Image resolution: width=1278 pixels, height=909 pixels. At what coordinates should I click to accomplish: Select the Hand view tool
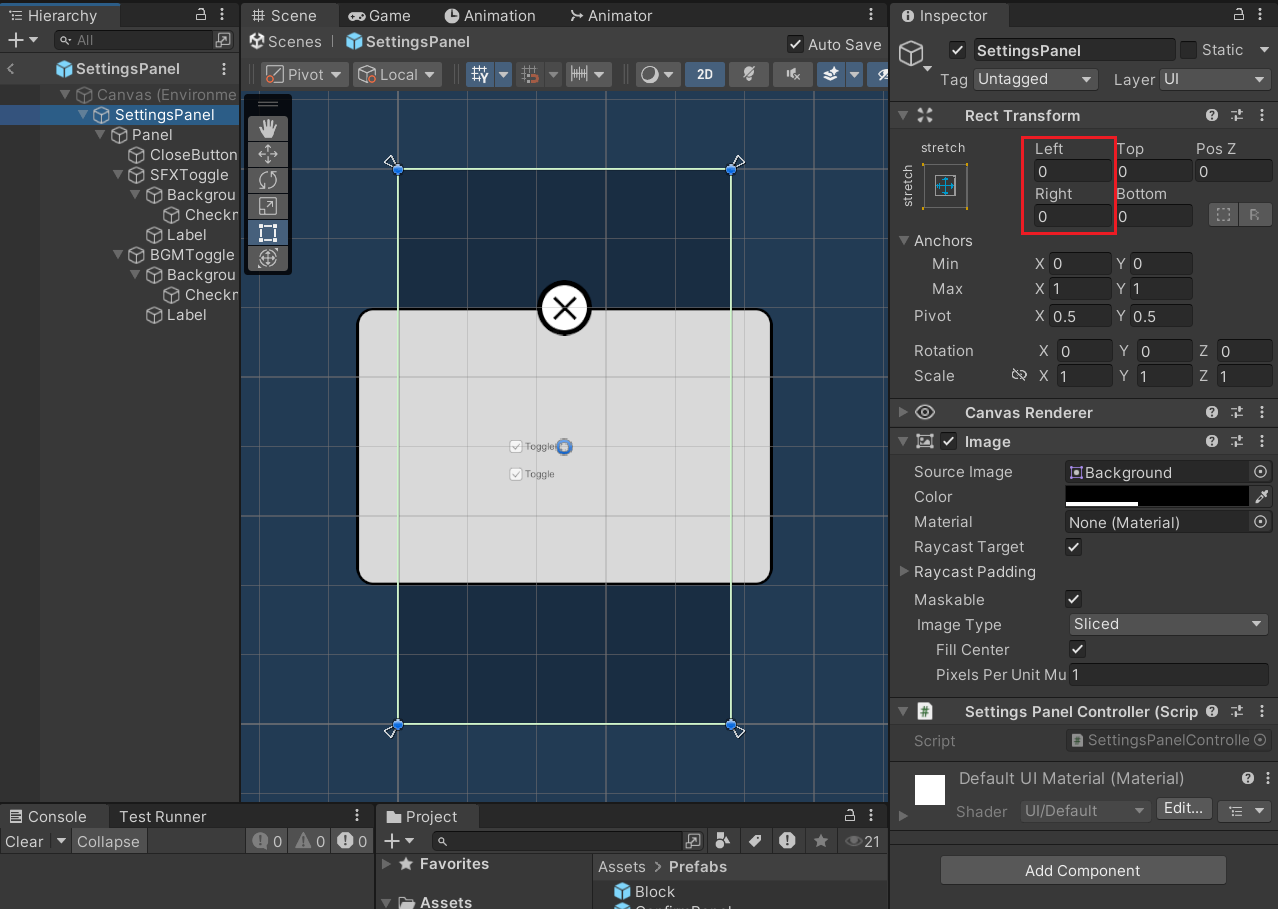point(267,128)
